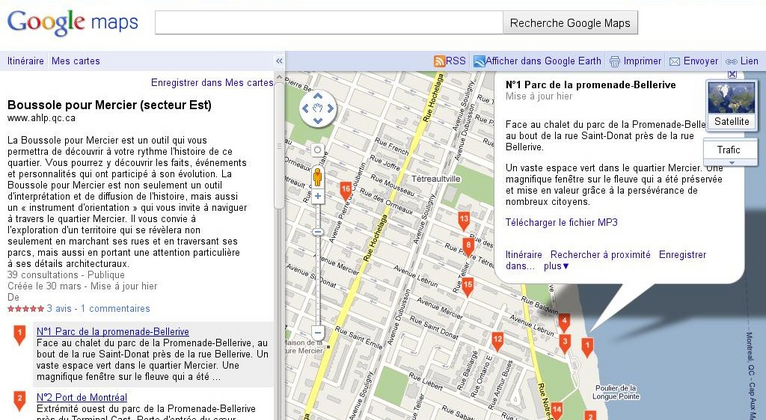Pan map right with the right arrow
The image size is (766, 420).
point(330,108)
